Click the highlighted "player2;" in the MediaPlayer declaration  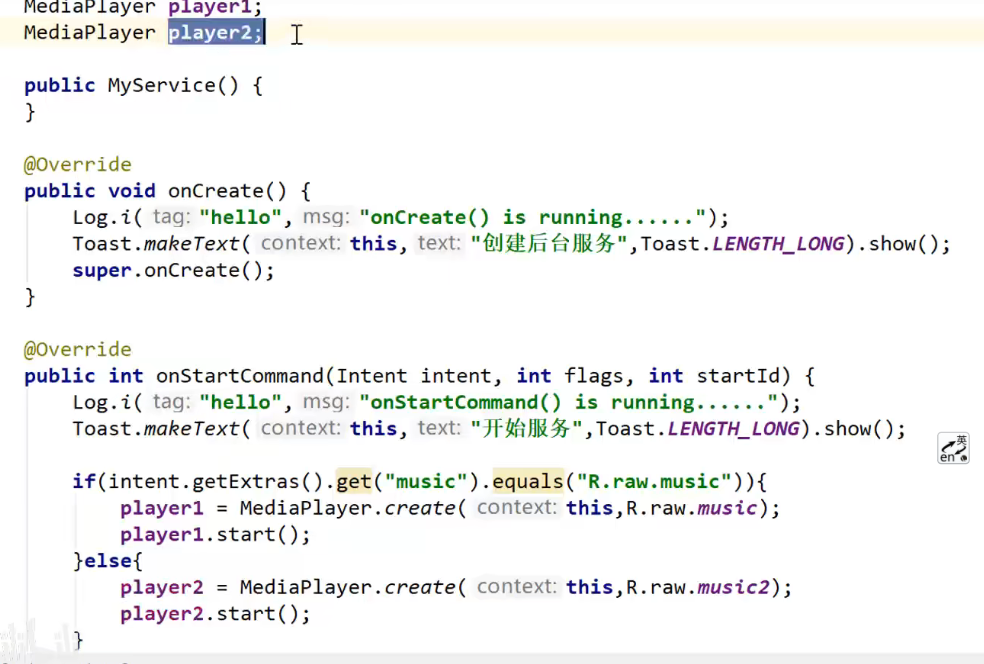216,33
